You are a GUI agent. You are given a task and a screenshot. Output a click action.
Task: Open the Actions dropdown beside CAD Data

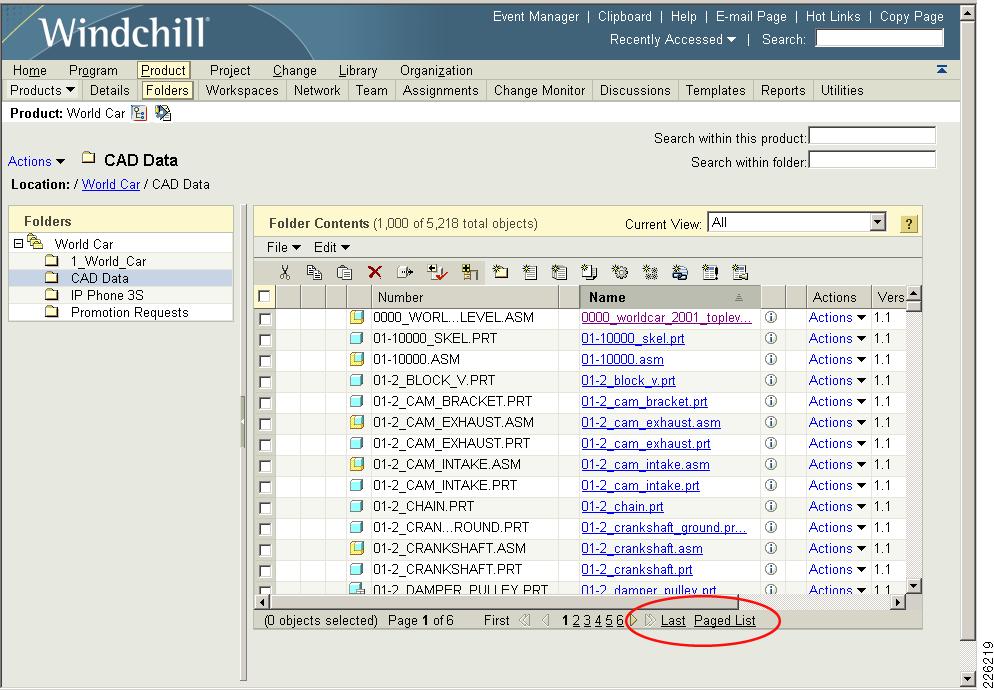pos(36,161)
